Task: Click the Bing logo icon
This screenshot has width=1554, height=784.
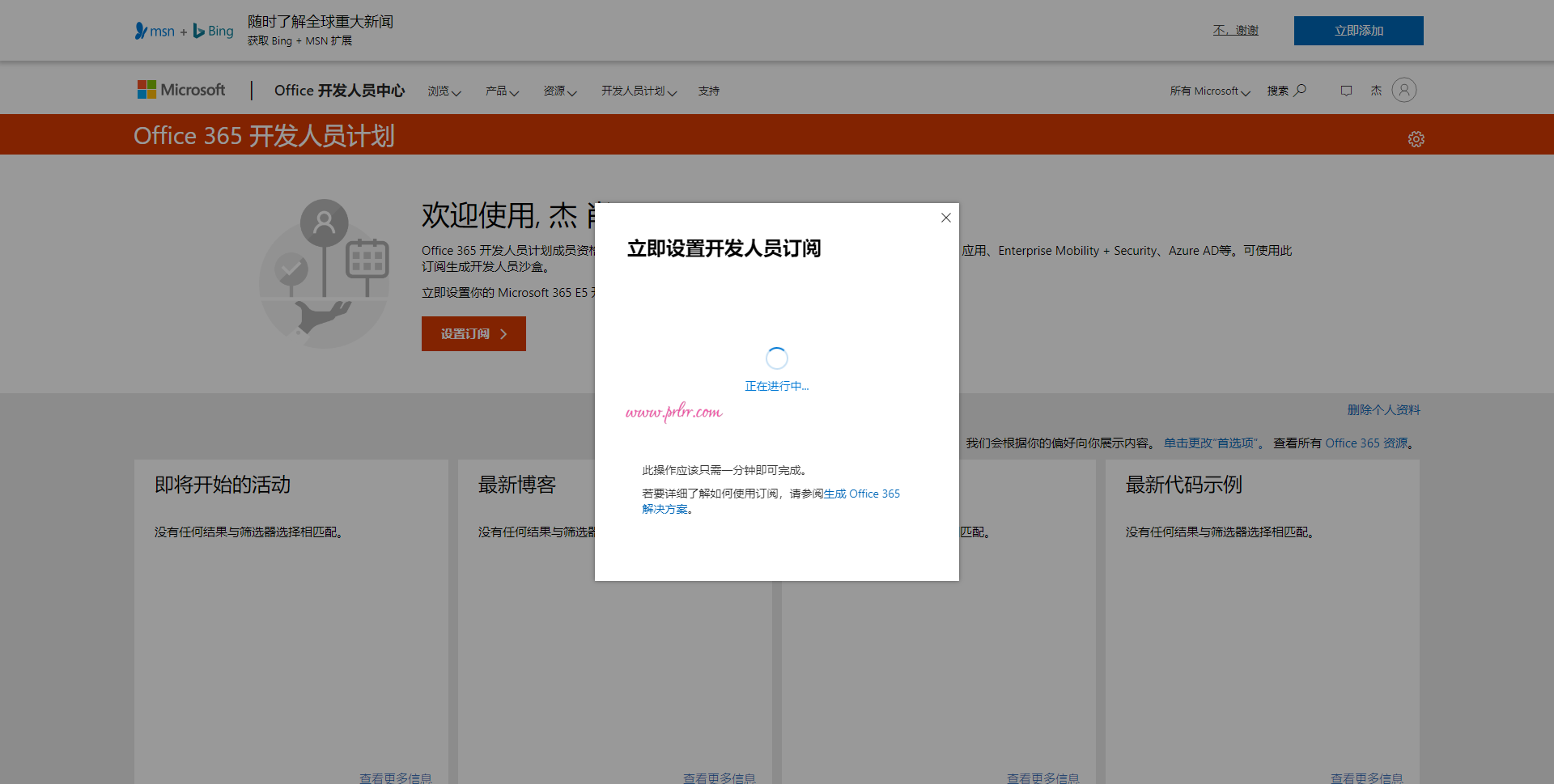Action: [x=213, y=30]
